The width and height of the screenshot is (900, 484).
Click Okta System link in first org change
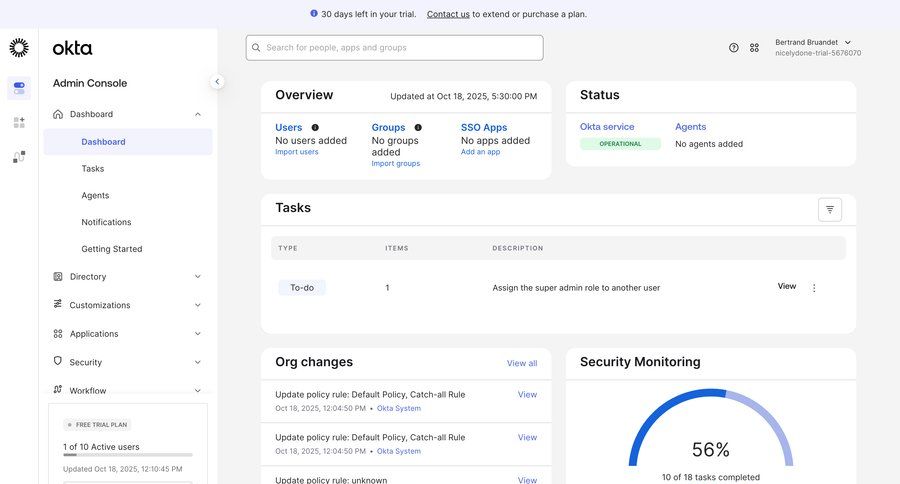click(x=399, y=408)
